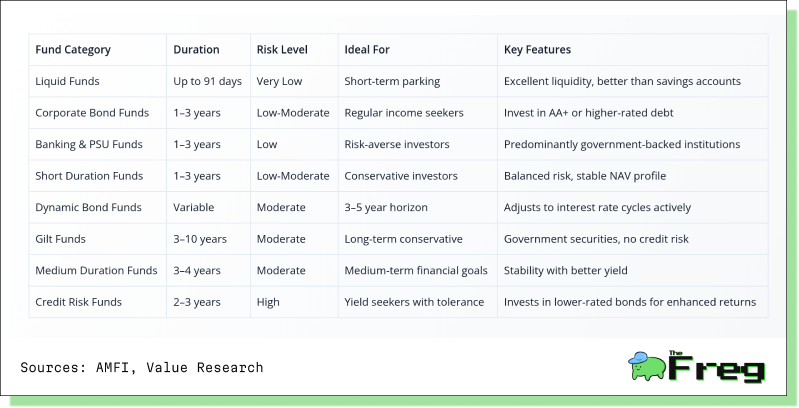Click the 'Government securities, no credit risk' cell
The width and height of the screenshot is (799, 408).
[x=596, y=239]
